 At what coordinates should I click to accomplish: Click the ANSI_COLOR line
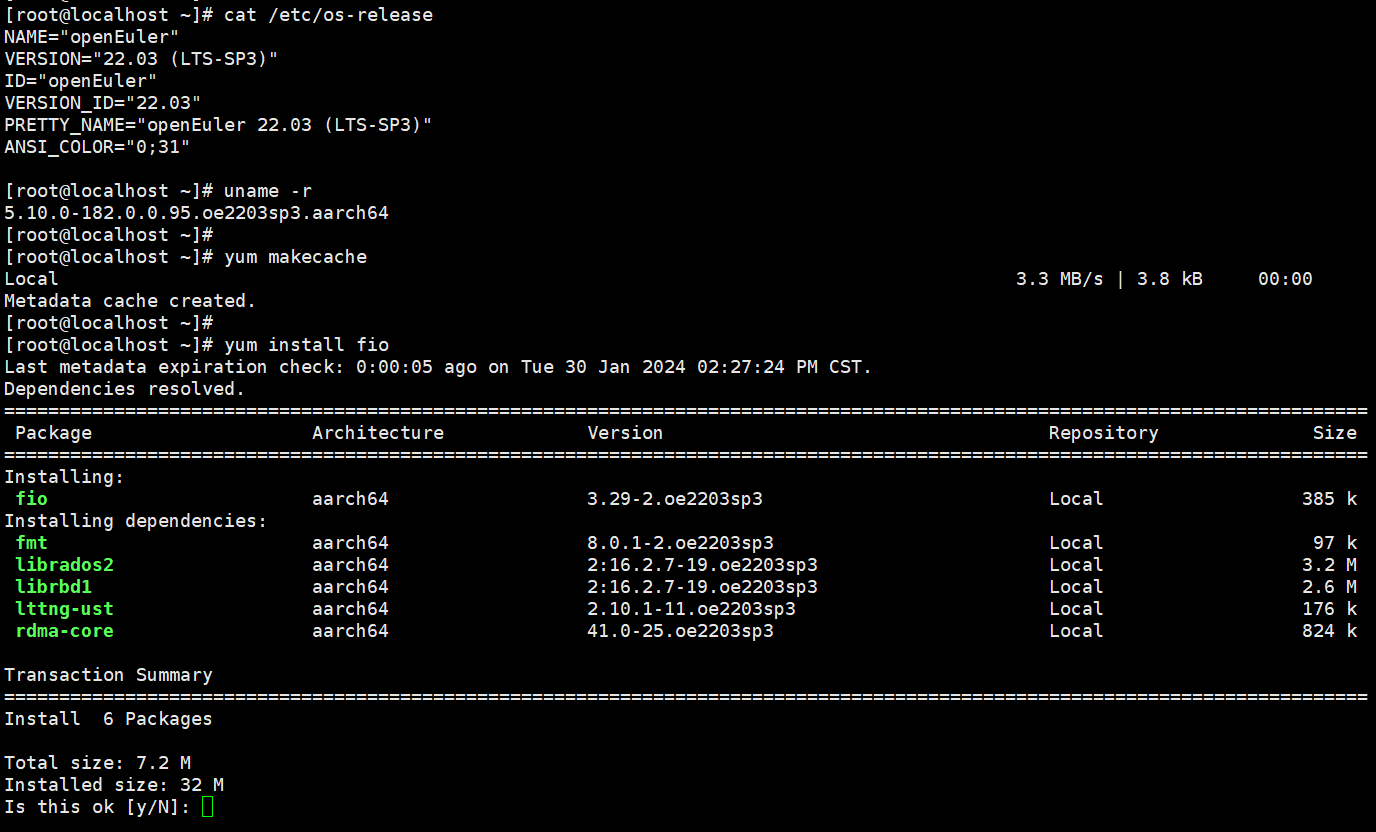pos(97,146)
